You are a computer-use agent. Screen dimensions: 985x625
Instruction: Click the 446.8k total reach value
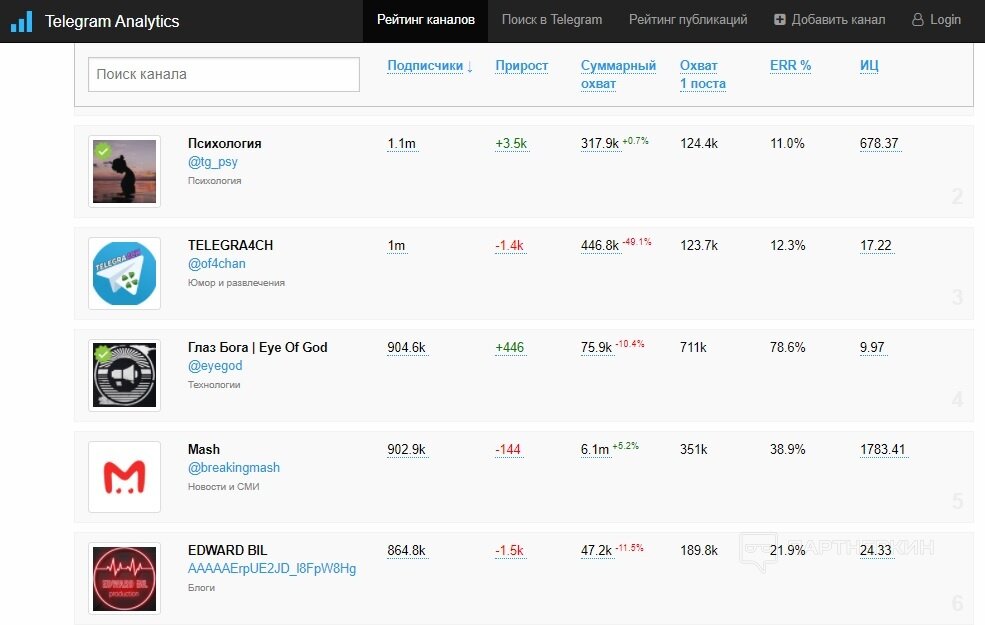coord(600,245)
